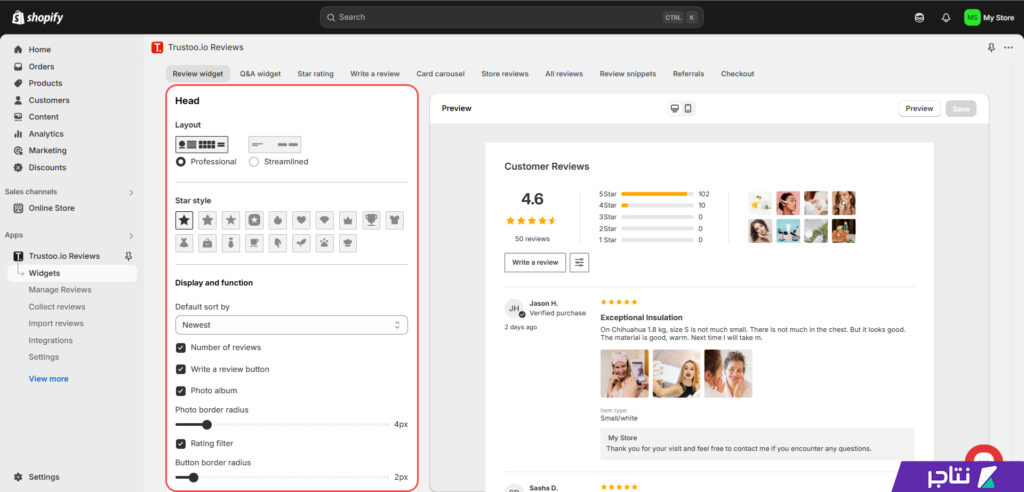Go to Orders in sidebar

coord(41,67)
